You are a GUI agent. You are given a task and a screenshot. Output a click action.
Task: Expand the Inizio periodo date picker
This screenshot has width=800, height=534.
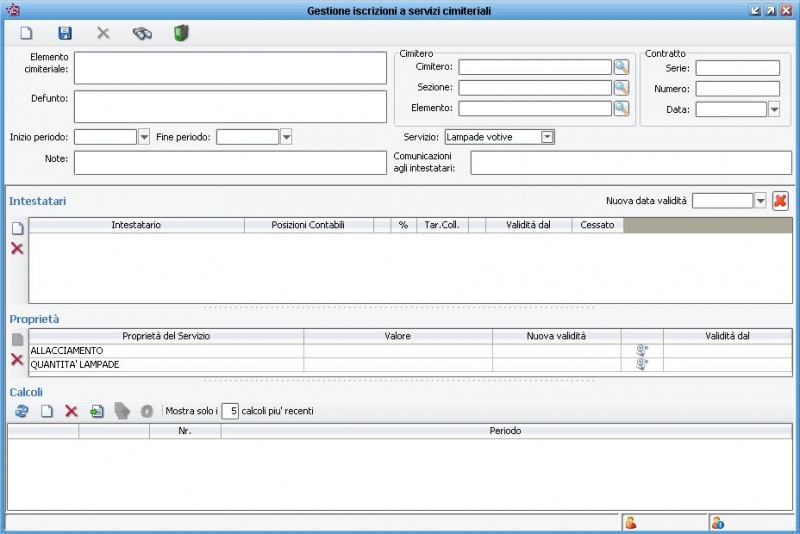tap(144, 137)
